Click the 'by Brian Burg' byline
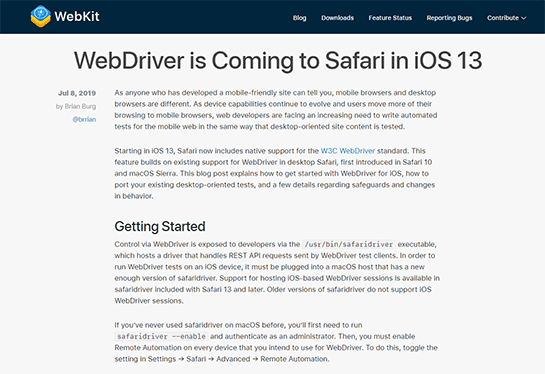Image resolution: width=545 pixels, height=374 pixels. point(76,106)
